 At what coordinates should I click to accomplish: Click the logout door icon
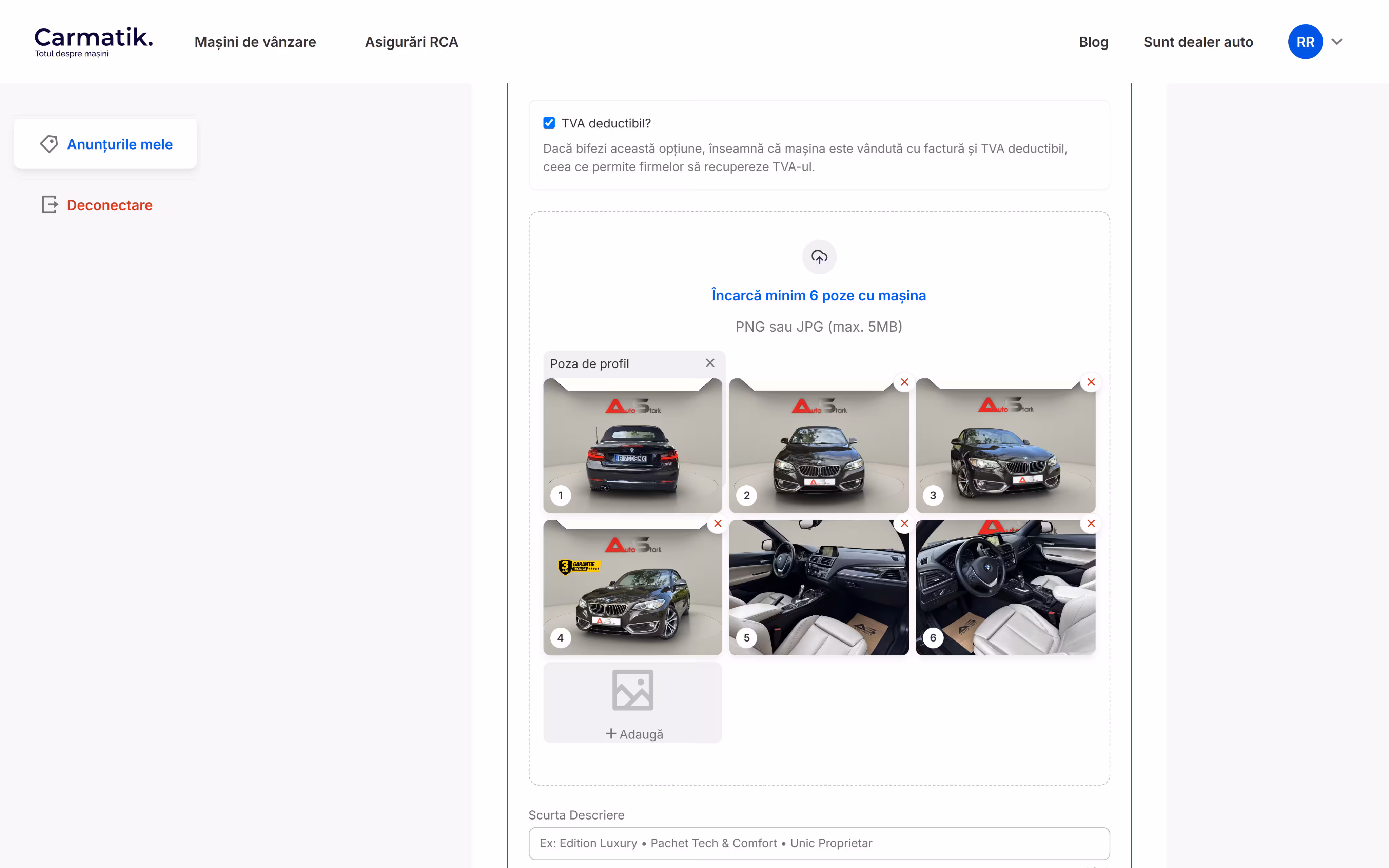click(50, 205)
